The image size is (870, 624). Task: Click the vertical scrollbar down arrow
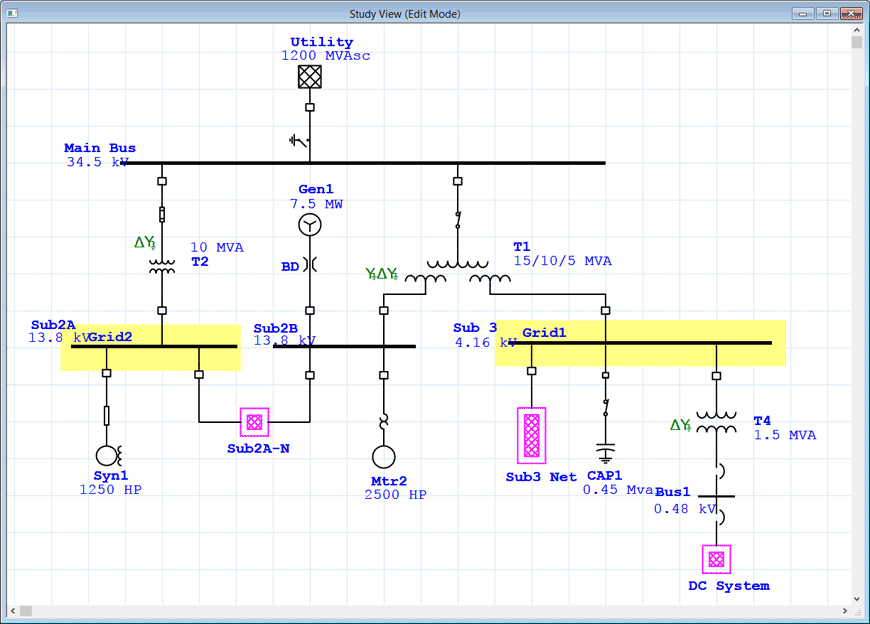tap(857, 598)
